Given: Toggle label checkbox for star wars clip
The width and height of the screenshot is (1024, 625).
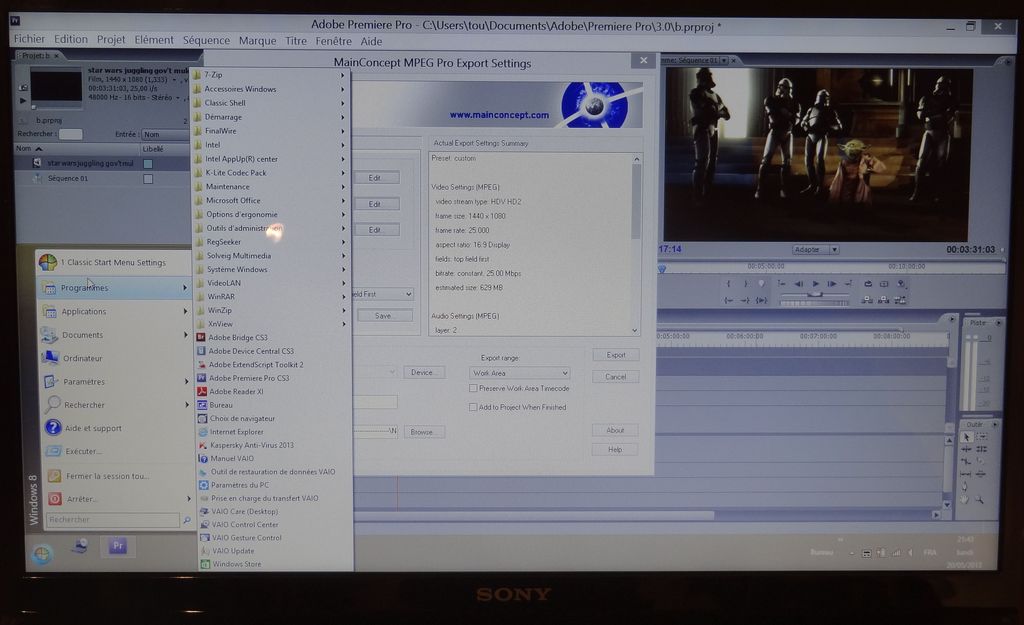Looking at the screenshot, I should point(148,163).
